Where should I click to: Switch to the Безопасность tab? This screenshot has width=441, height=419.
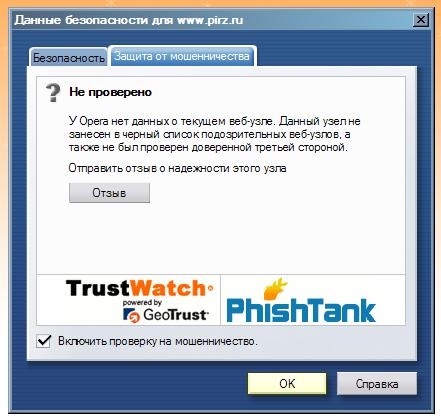coord(69,58)
